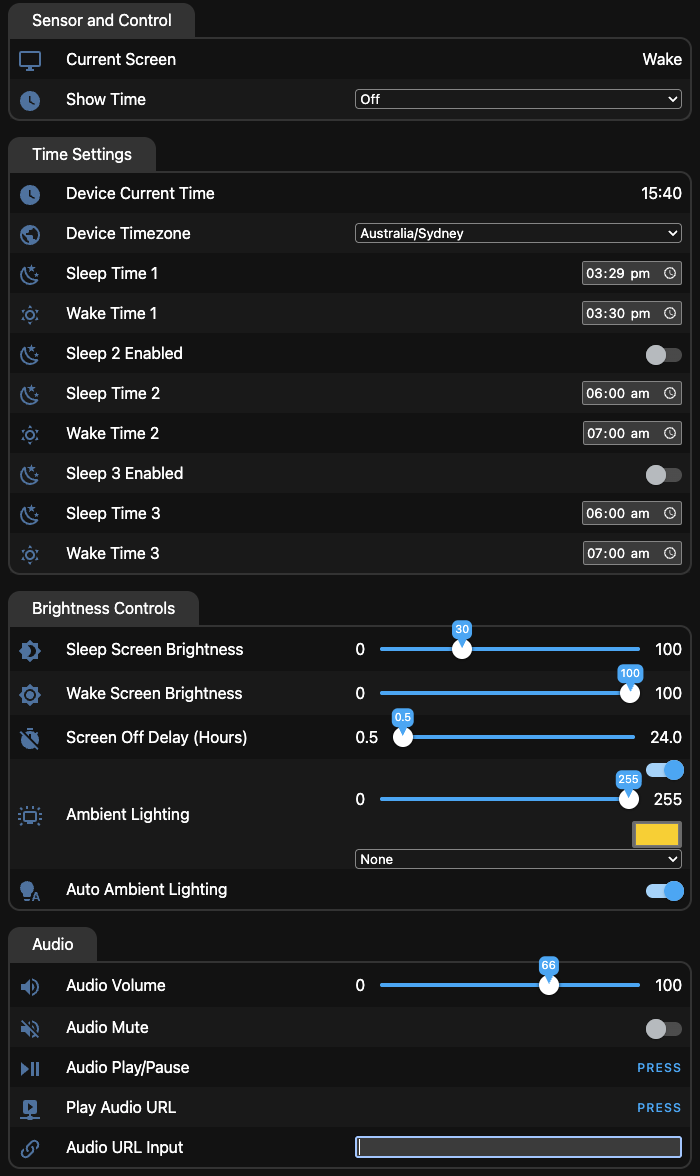Viewport: 700px width, 1176px height.
Task: Toggle the Audio Mute switch
Action: 664,1028
